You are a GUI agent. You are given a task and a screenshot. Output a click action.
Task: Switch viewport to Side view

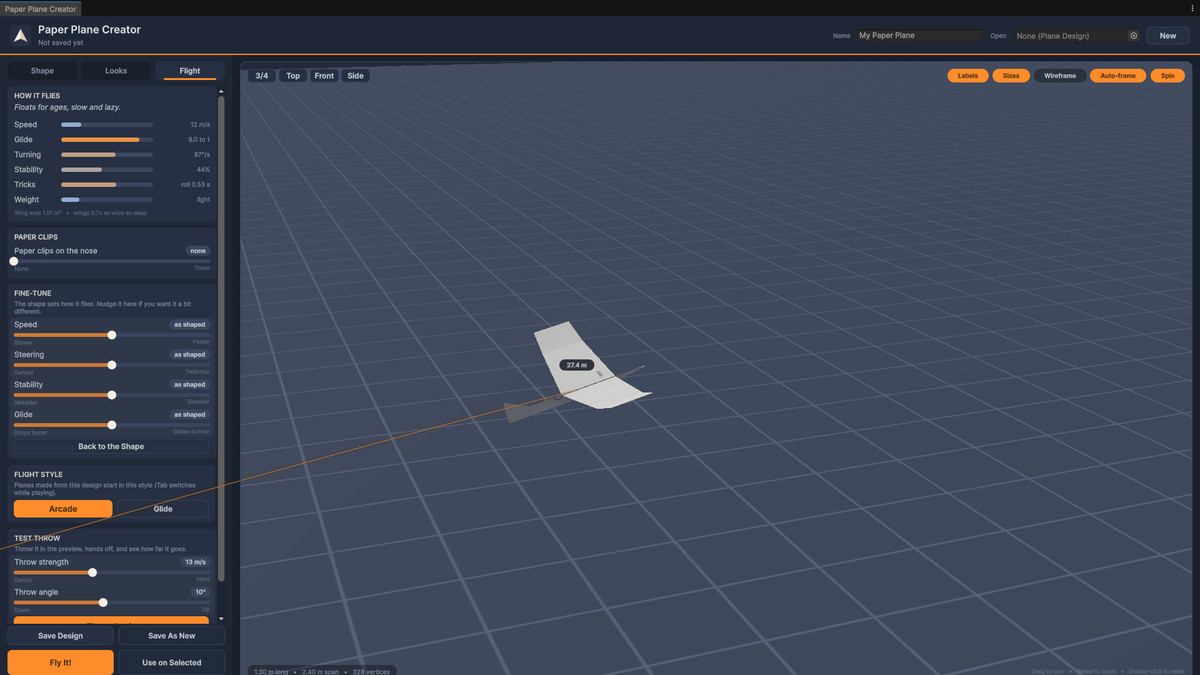click(x=355, y=76)
